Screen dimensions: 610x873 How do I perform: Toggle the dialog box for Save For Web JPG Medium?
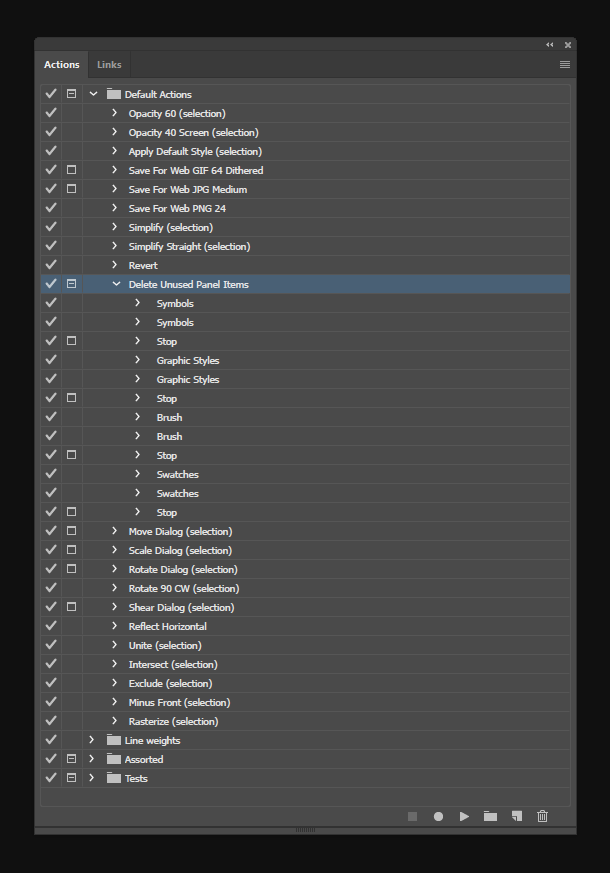point(72,189)
